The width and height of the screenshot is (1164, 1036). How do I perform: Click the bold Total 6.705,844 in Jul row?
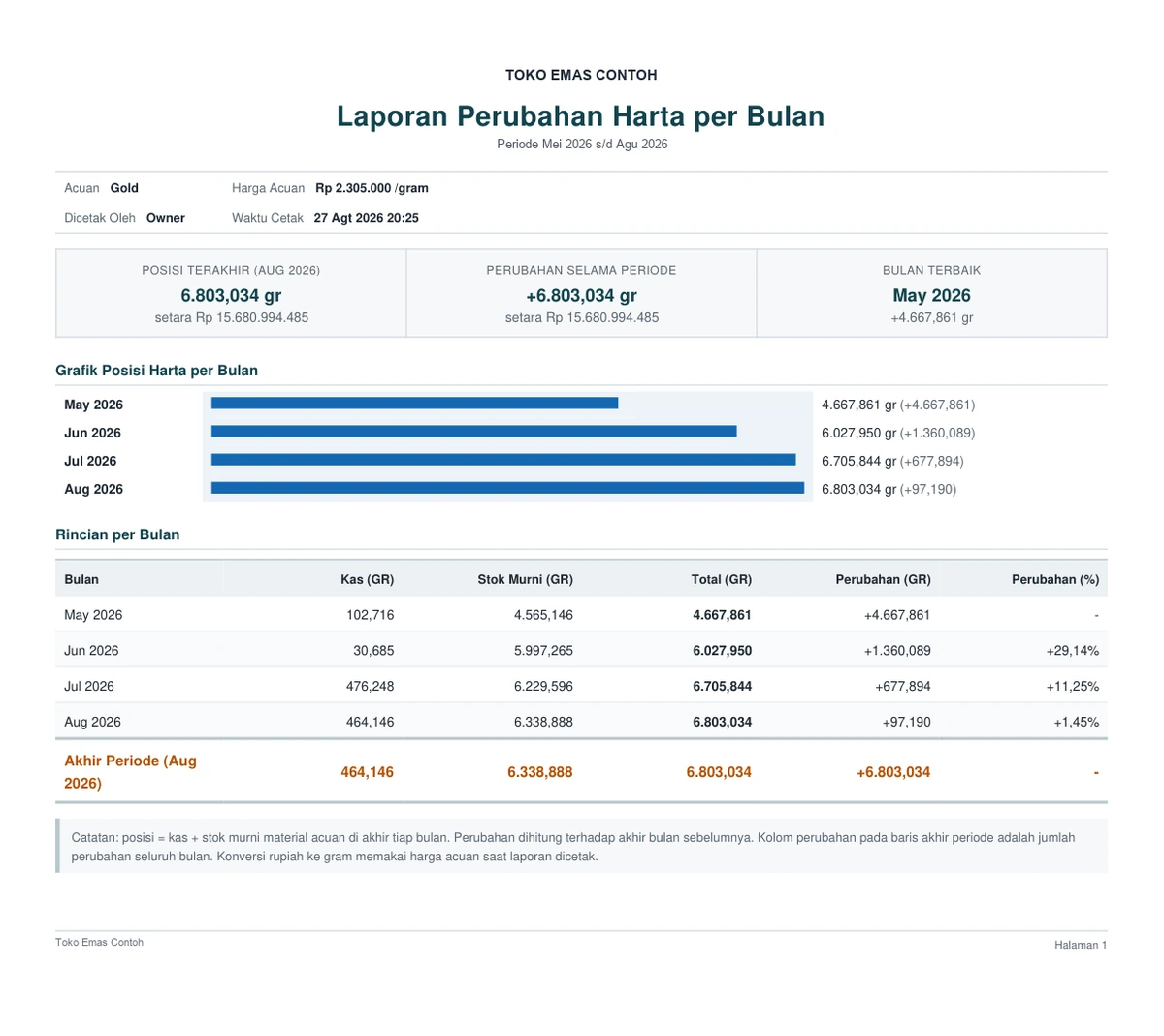pyautogui.click(x=722, y=686)
